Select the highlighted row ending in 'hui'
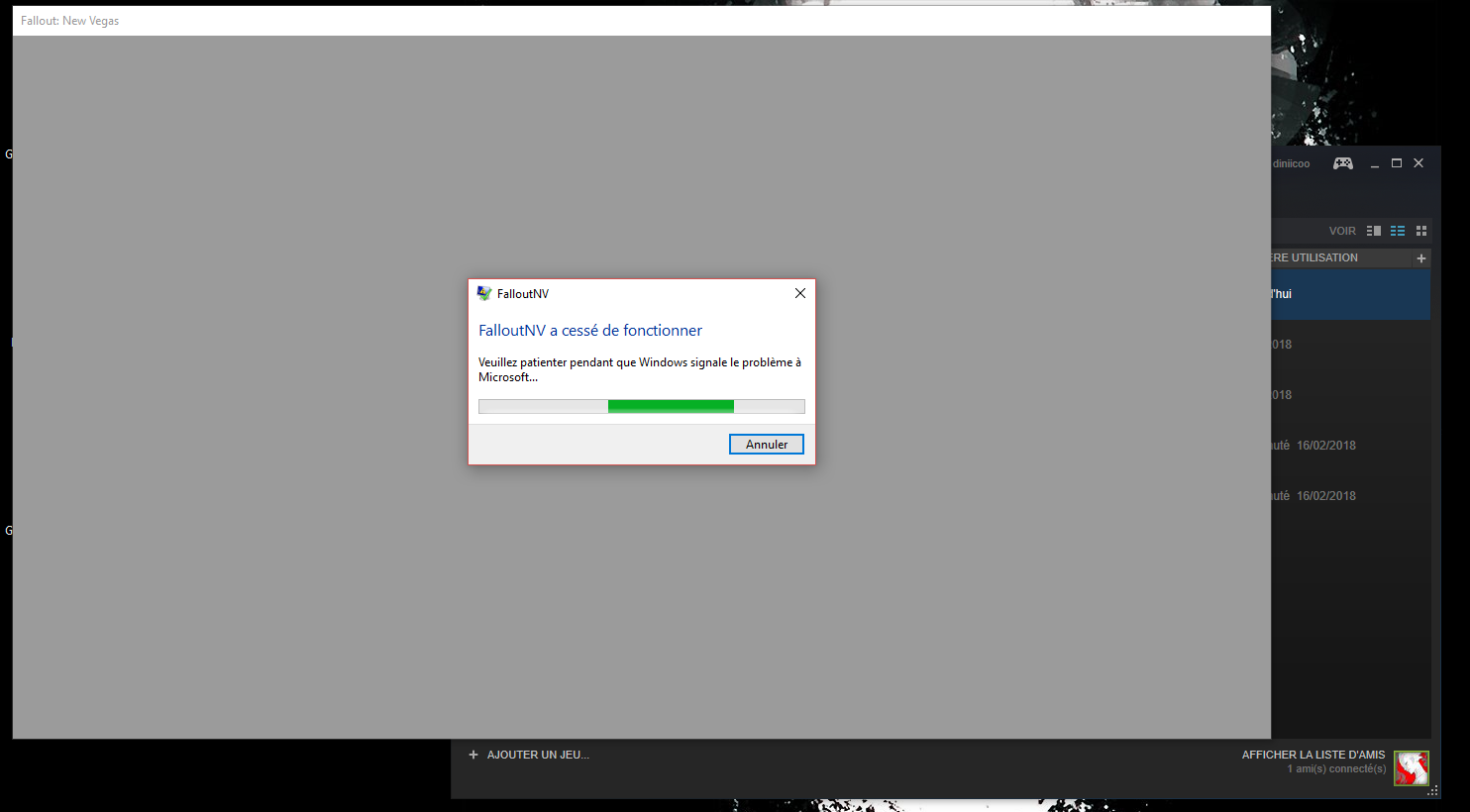 (x=1350, y=294)
